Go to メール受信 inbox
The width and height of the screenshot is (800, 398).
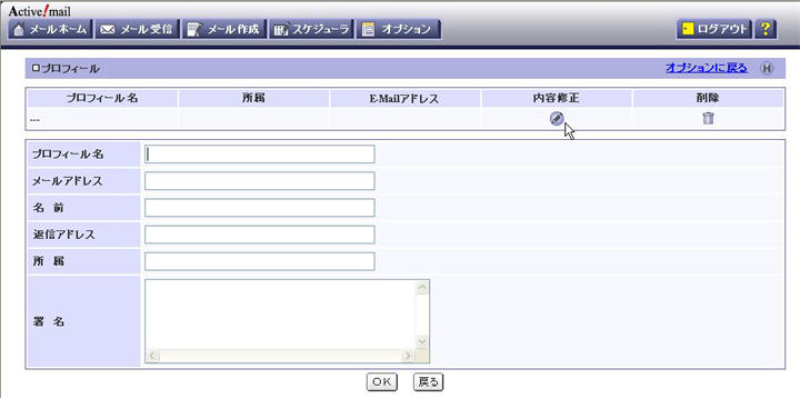pyautogui.click(x=137, y=29)
